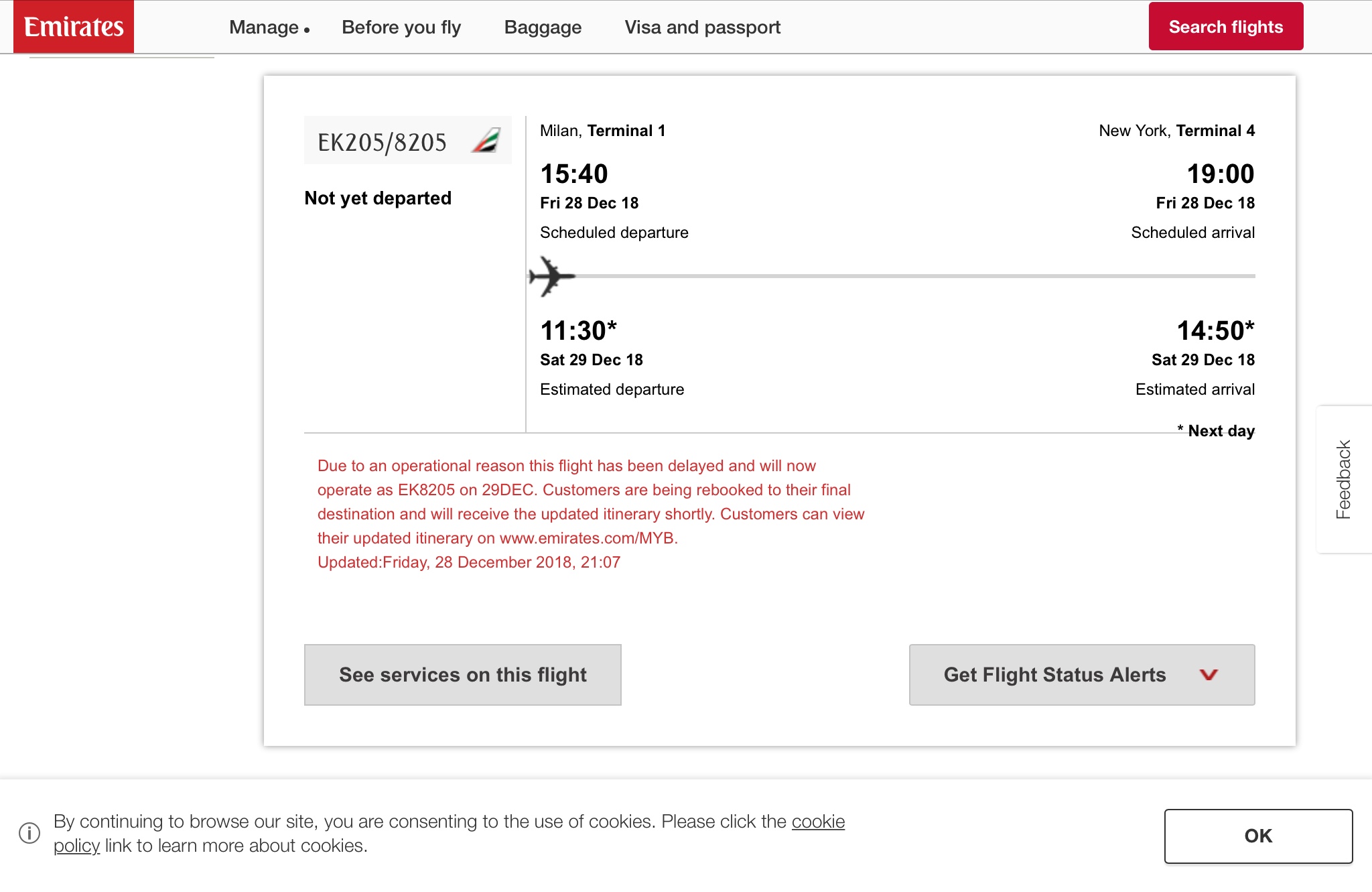Image resolution: width=1372 pixels, height=892 pixels.
Task: Open the Feedback side tab
Action: [x=1343, y=479]
